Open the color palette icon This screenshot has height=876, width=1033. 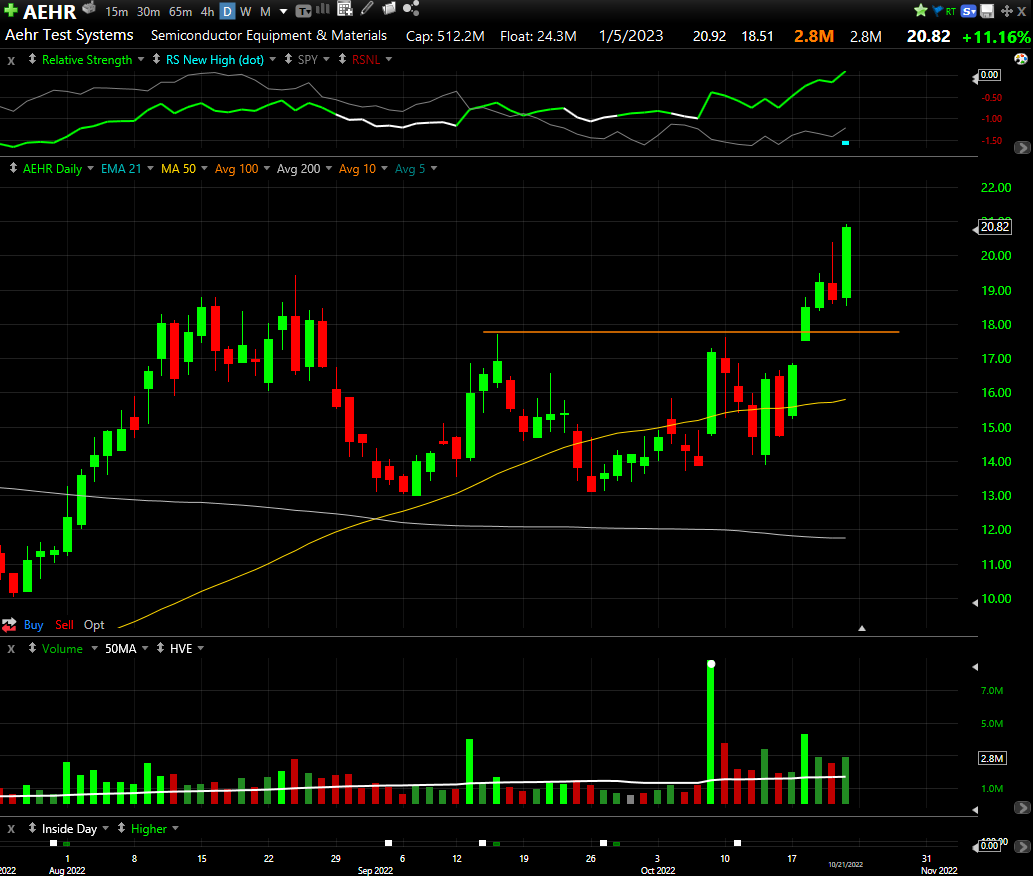coord(1020,59)
